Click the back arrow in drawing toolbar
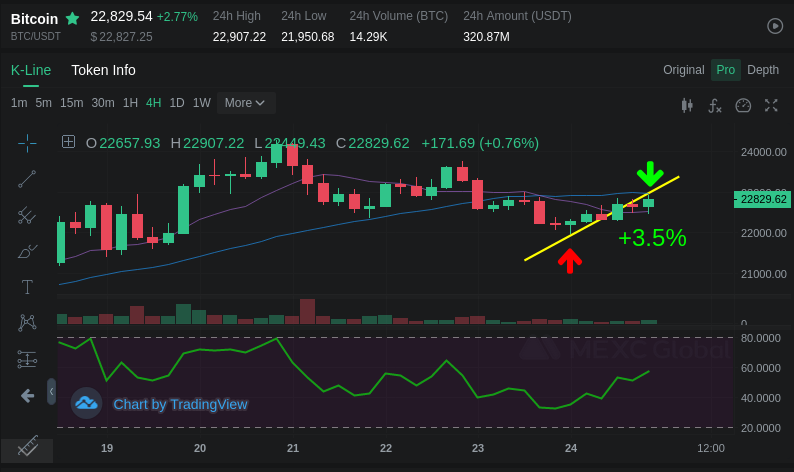The image size is (794, 472). click(27, 396)
